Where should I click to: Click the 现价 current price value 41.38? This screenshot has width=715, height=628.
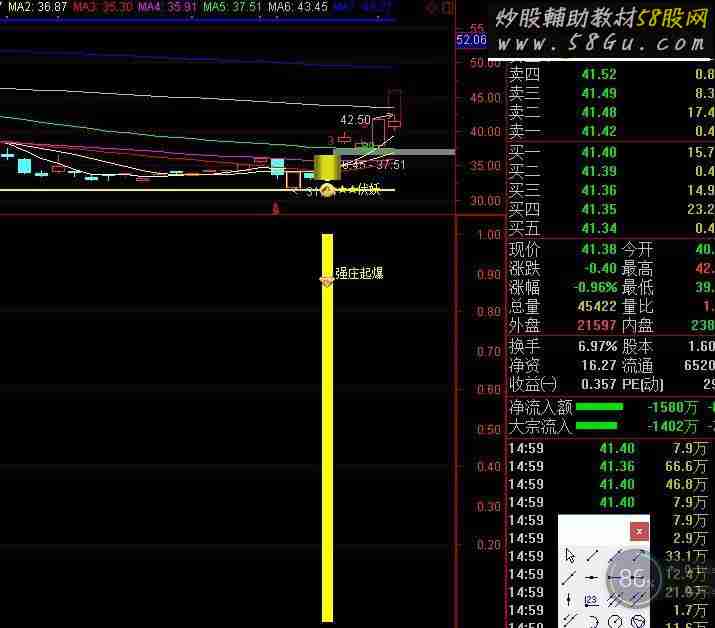click(599, 249)
